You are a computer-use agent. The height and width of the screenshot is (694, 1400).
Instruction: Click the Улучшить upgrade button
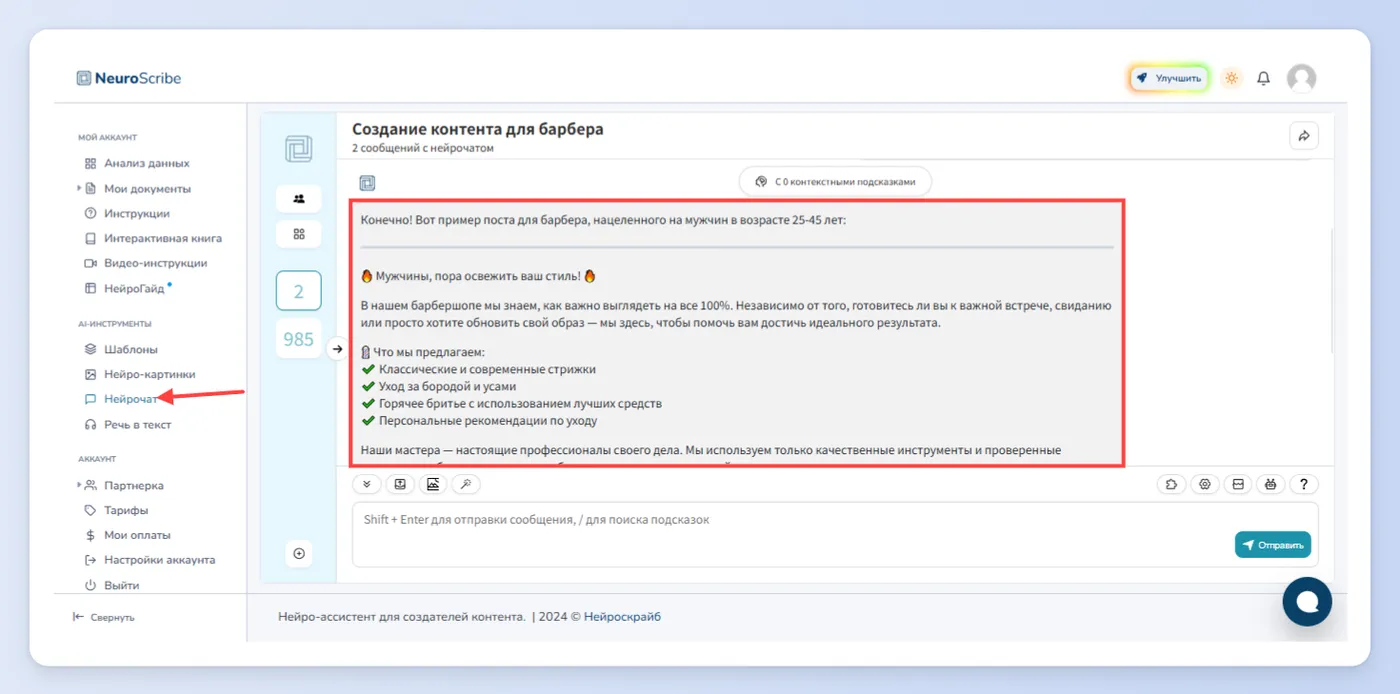[1169, 78]
